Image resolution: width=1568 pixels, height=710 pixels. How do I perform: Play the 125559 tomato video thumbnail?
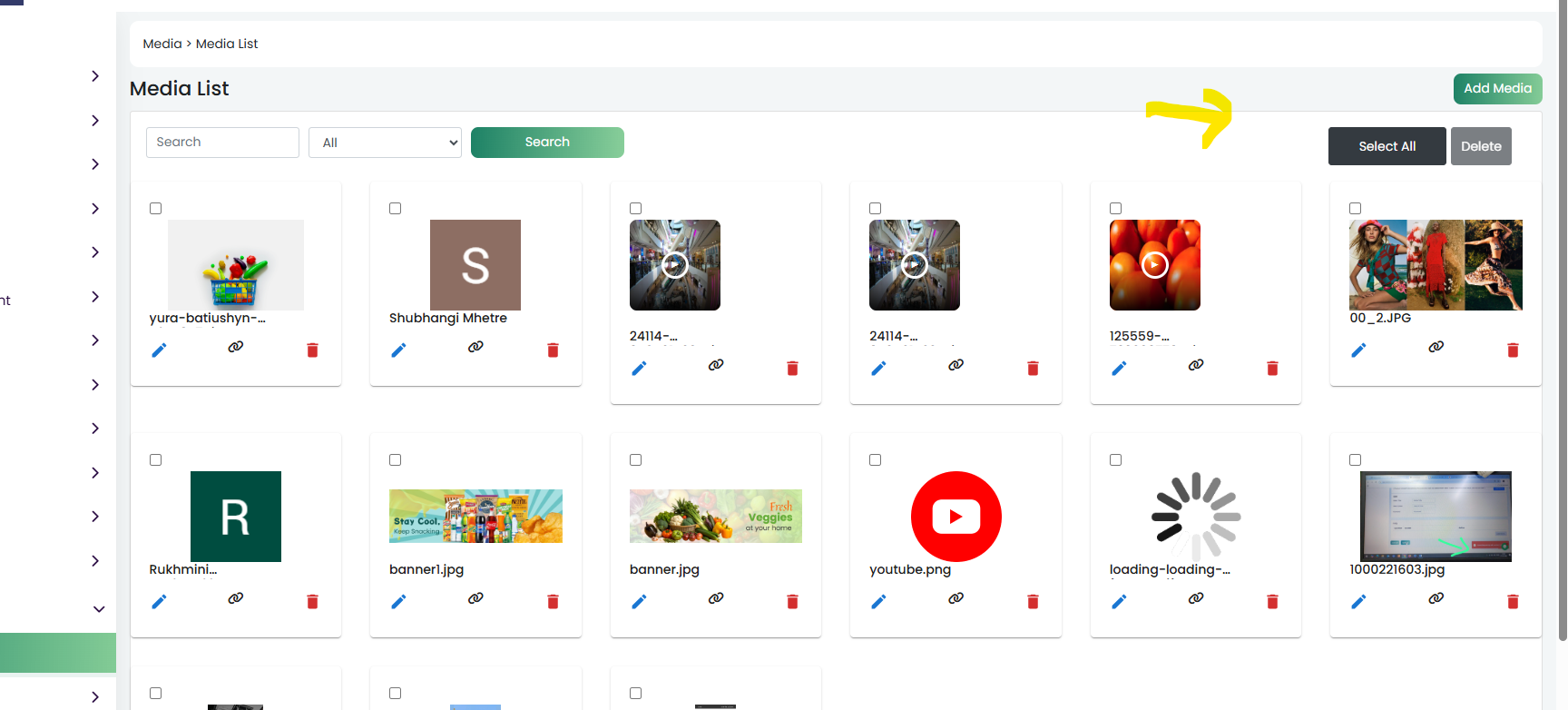[1155, 265]
